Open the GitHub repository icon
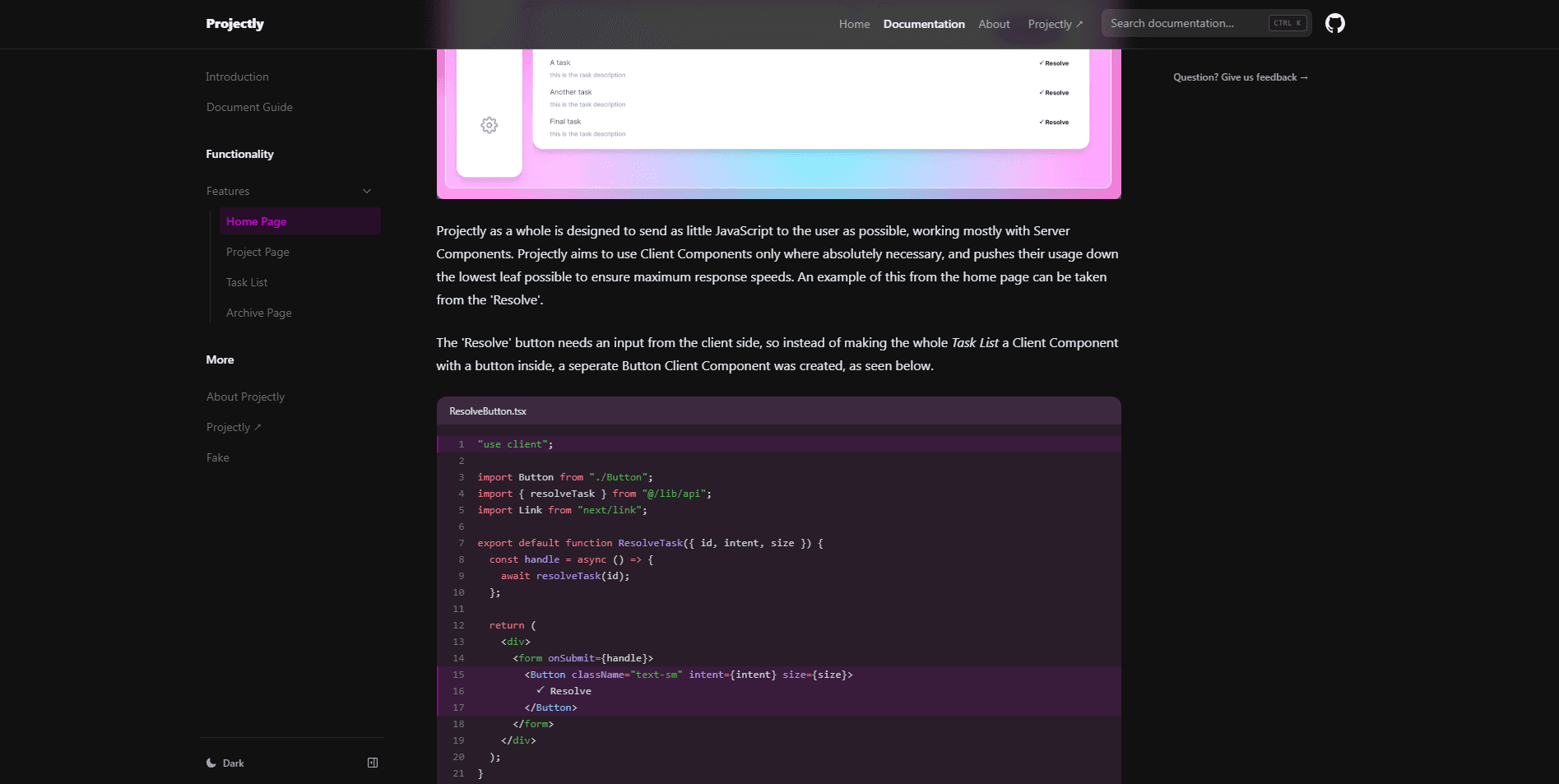The image size is (1559, 784). click(x=1334, y=23)
